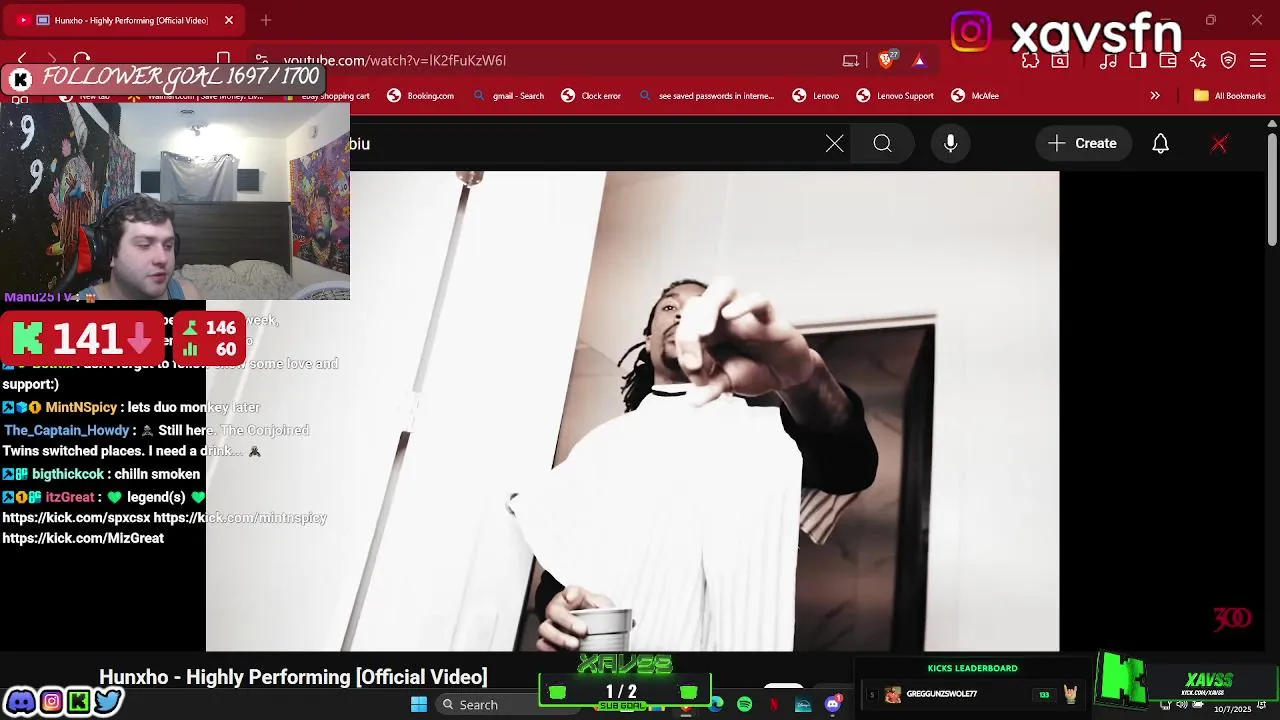This screenshot has height=720, width=1280.
Task: Click username bigthickcok in chat
Action: point(67,474)
